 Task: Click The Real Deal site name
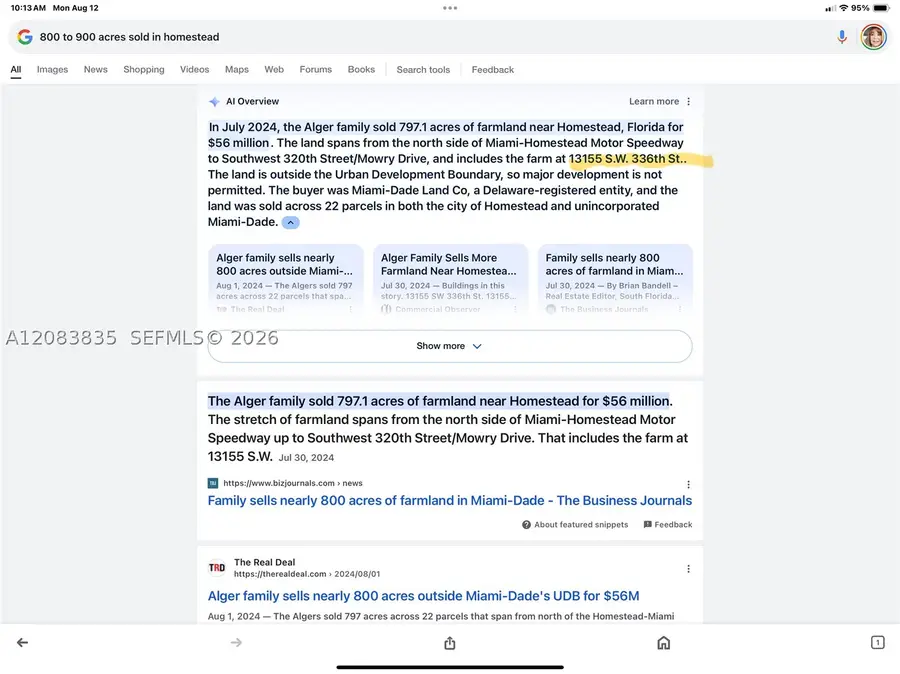(x=265, y=563)
